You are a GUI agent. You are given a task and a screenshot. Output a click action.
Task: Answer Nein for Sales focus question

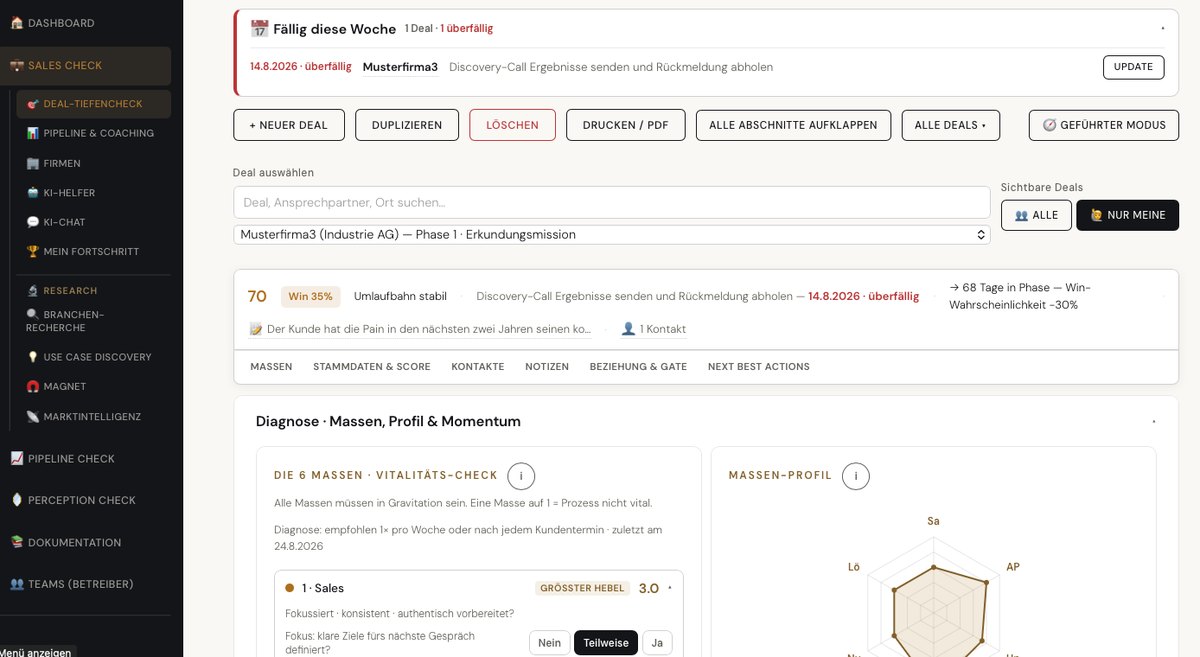click(549, 643)
